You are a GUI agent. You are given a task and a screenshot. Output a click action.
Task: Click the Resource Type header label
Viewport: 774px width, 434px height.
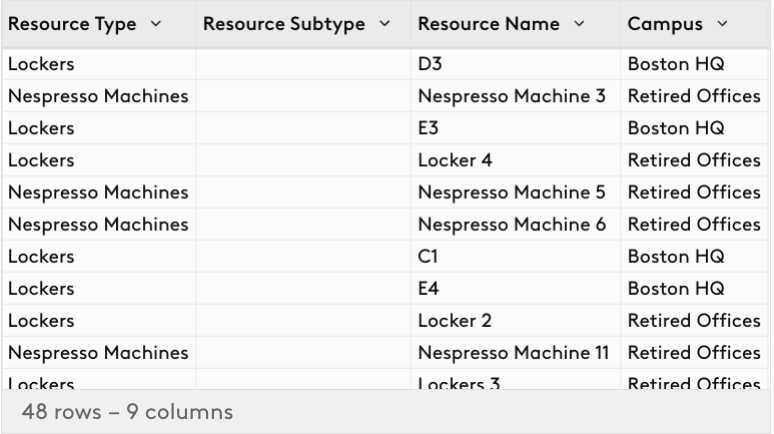click(72, 24)
